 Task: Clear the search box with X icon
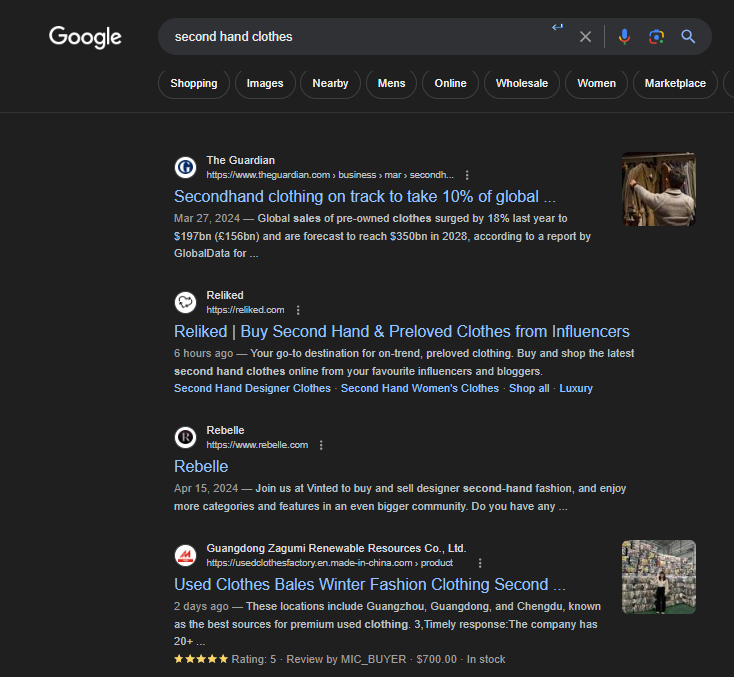click(x=586, y=37)
